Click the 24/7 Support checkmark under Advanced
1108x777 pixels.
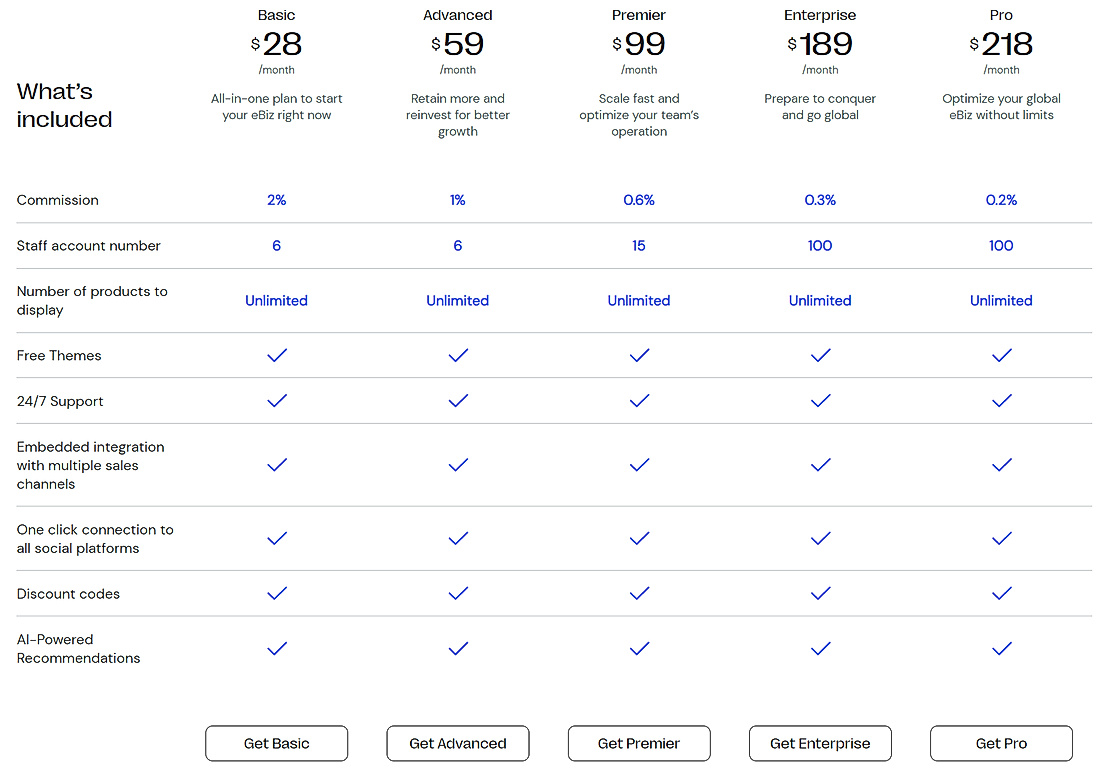tap(458, 401)
